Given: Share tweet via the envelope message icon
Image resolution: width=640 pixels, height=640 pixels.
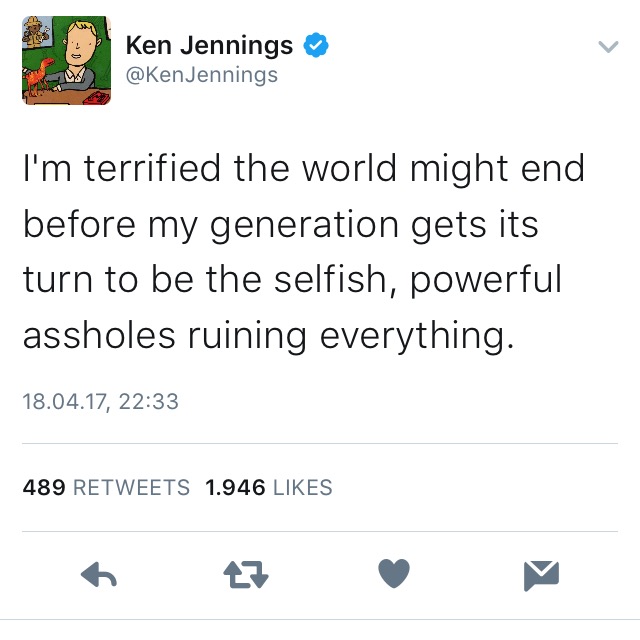Looking at the screenshot, I should coord(541,575).
